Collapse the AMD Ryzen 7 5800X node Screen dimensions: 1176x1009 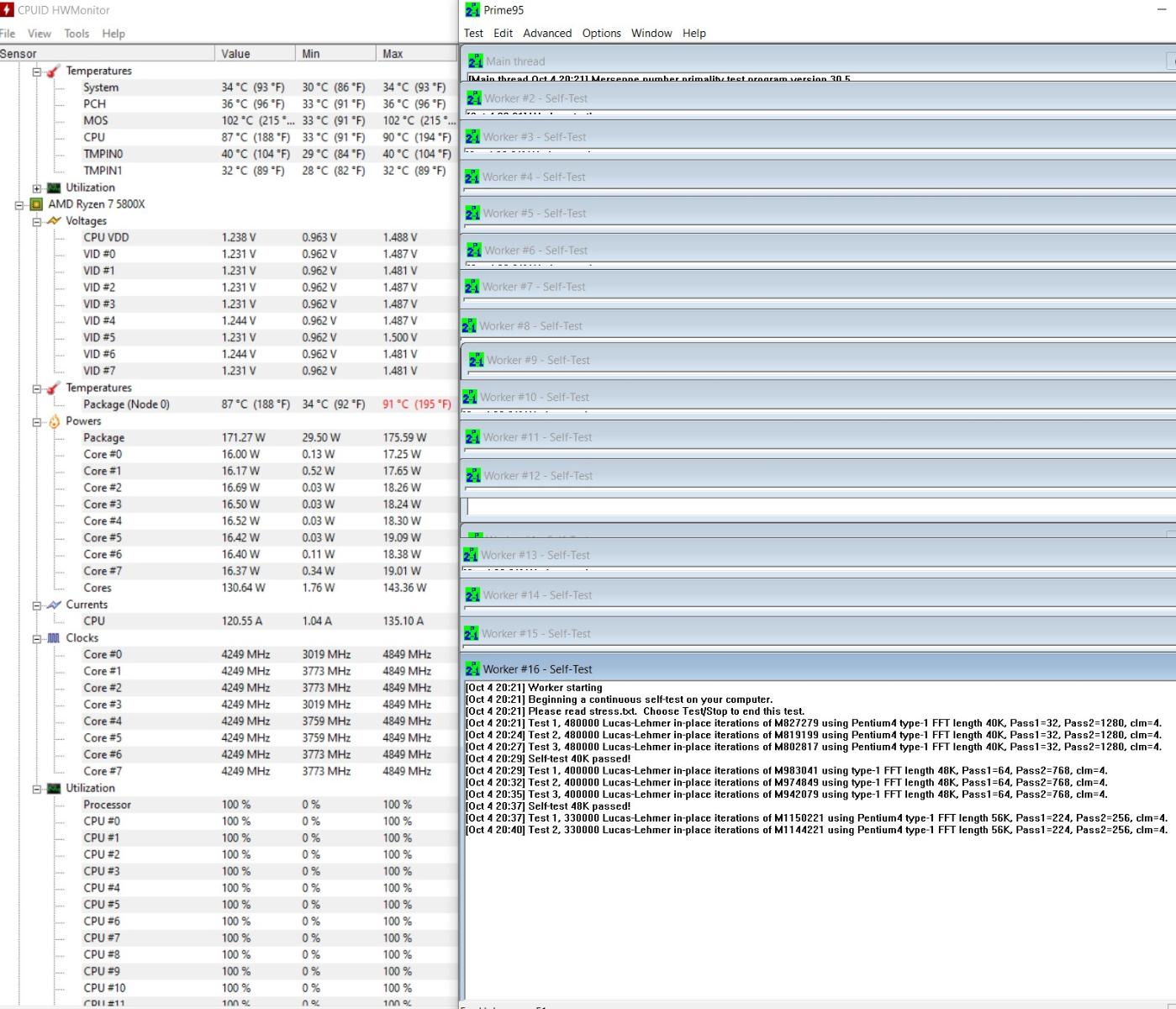(x=19, y=205)
